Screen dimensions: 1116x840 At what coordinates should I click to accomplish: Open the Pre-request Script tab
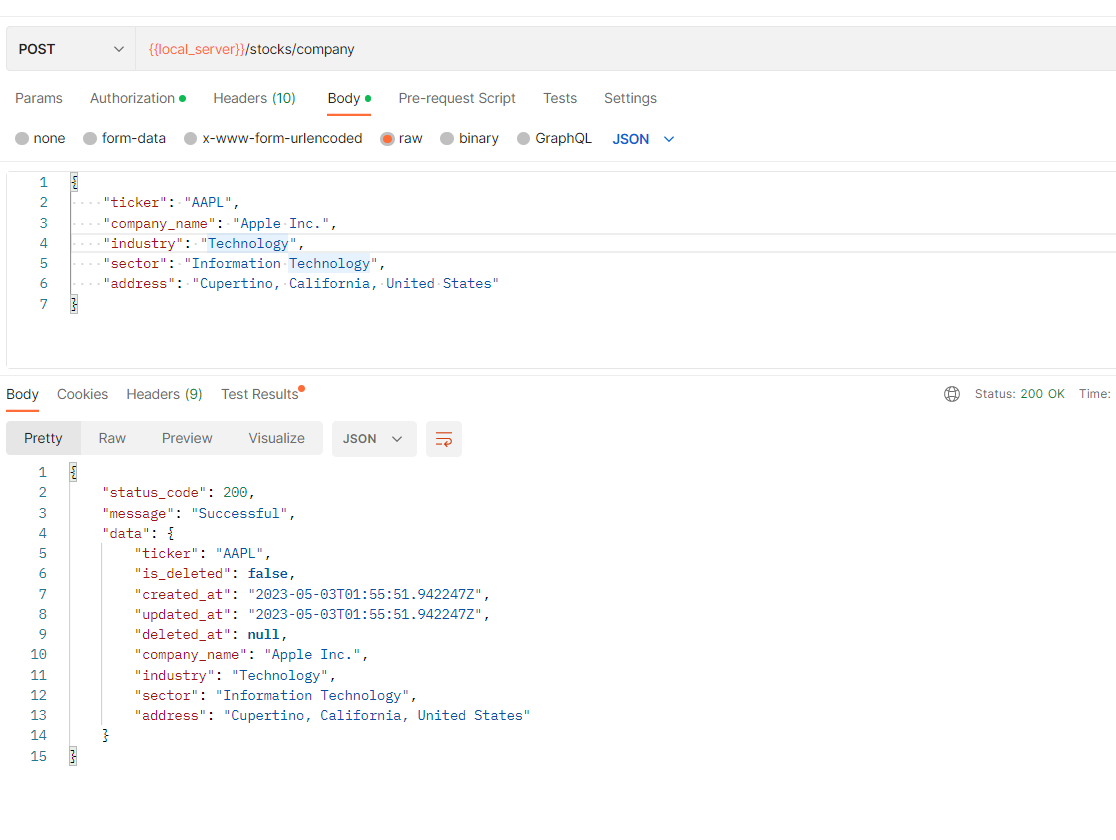(x=457, y=98)
